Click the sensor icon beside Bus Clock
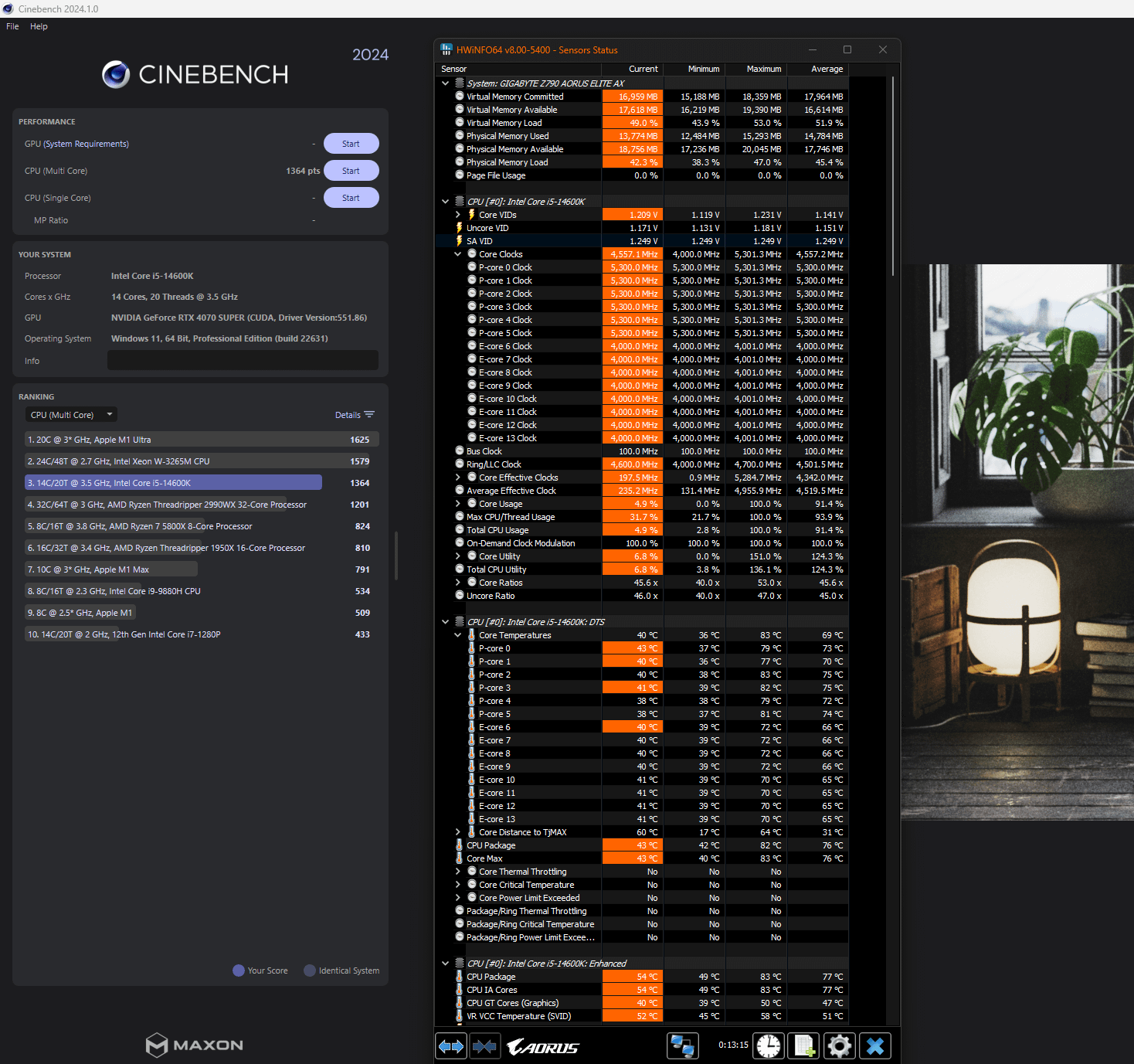The image size is (1134, 1064). (460, 451)
